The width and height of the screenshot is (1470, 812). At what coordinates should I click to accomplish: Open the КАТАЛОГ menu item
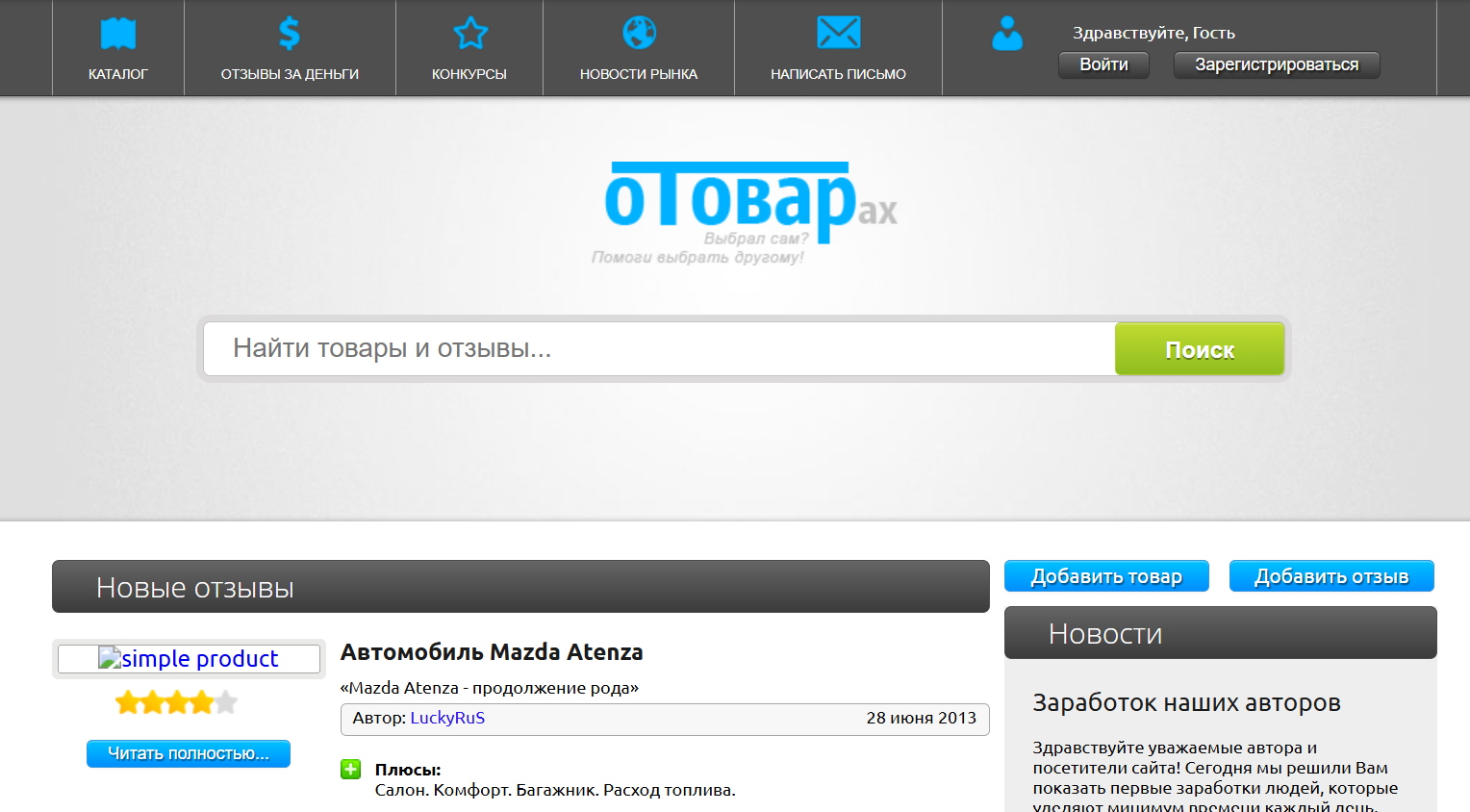click(x=118, y=74)
